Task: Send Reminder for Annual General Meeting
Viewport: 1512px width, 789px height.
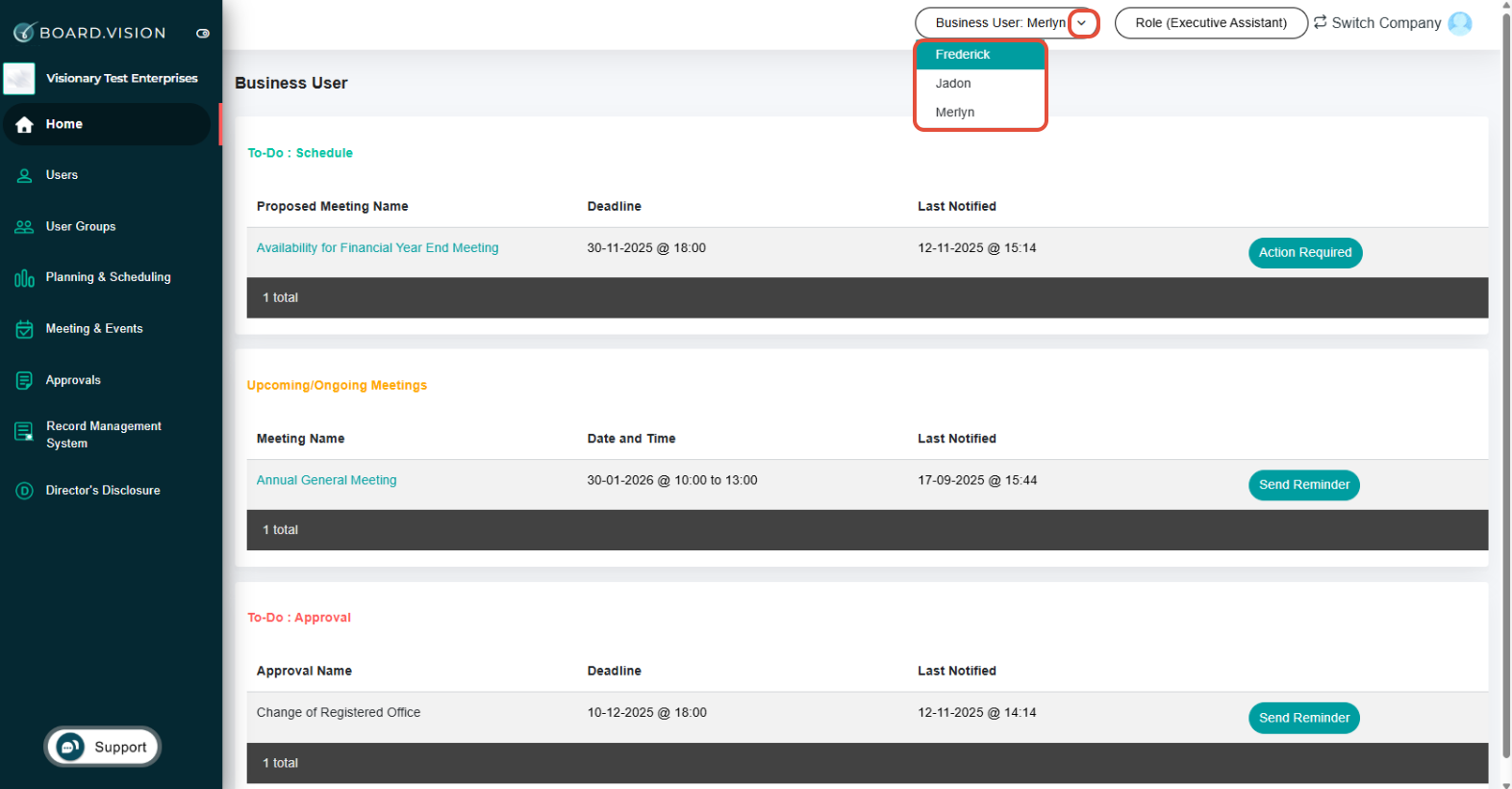Action: tap(1304, 485)
